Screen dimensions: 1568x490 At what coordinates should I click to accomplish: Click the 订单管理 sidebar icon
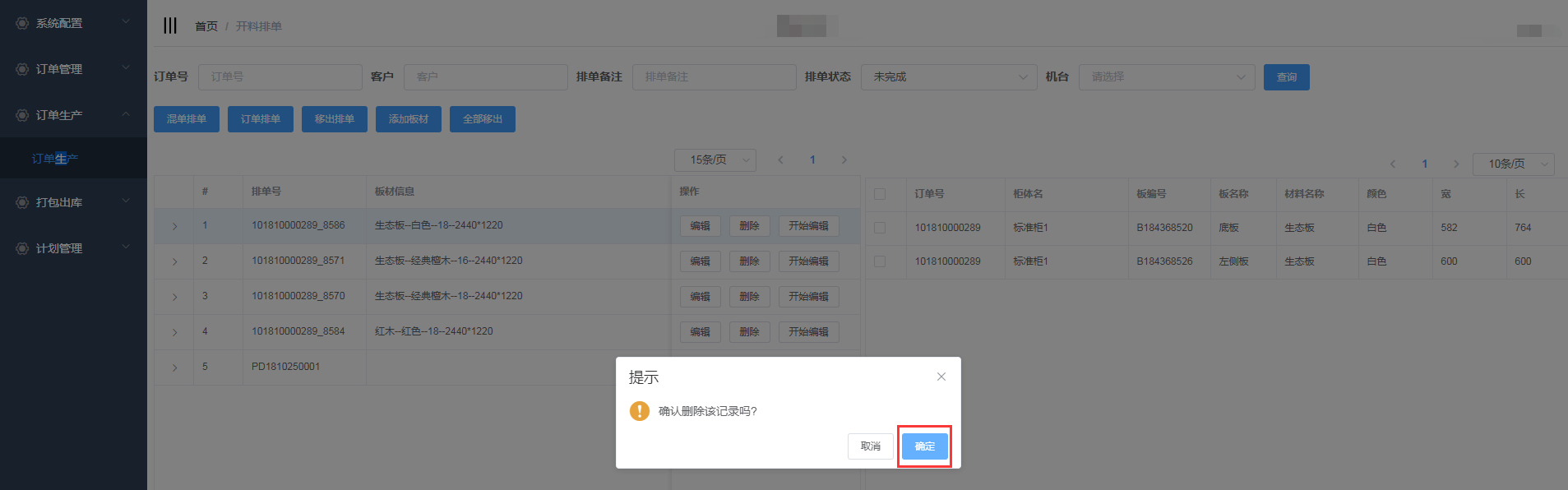point(22,69)
